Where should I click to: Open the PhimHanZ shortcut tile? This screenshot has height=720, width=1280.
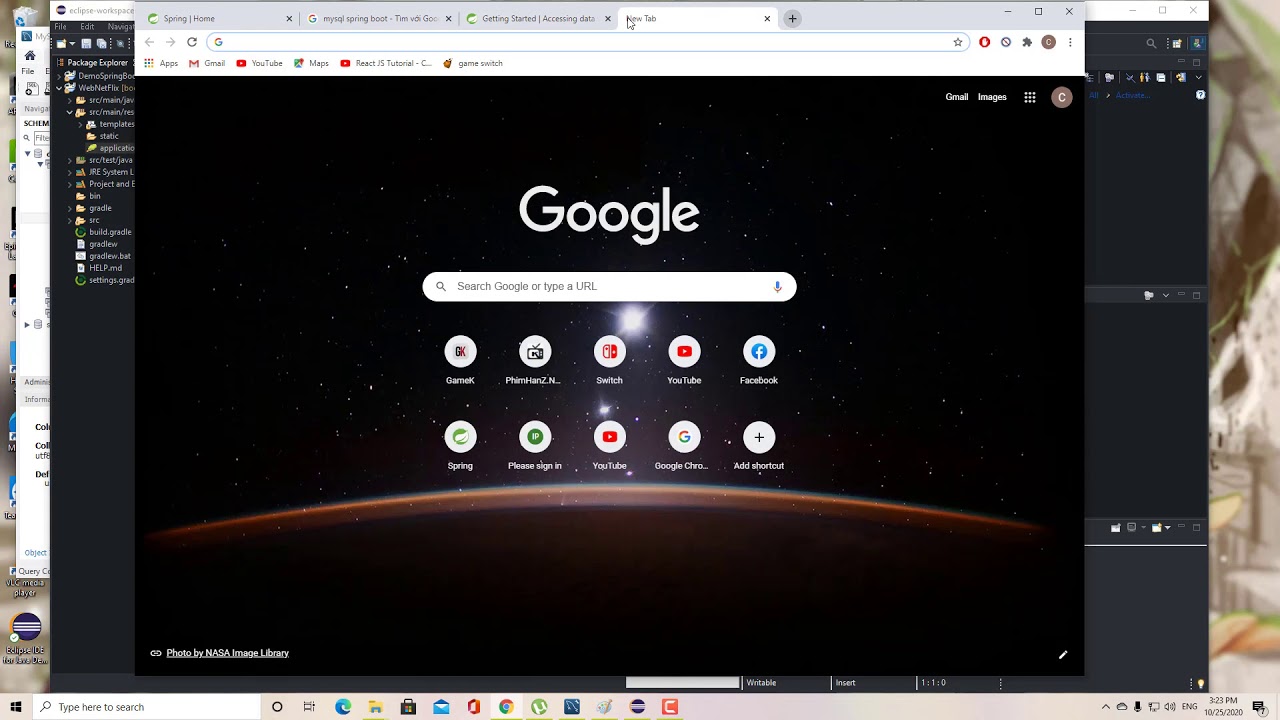534,361
